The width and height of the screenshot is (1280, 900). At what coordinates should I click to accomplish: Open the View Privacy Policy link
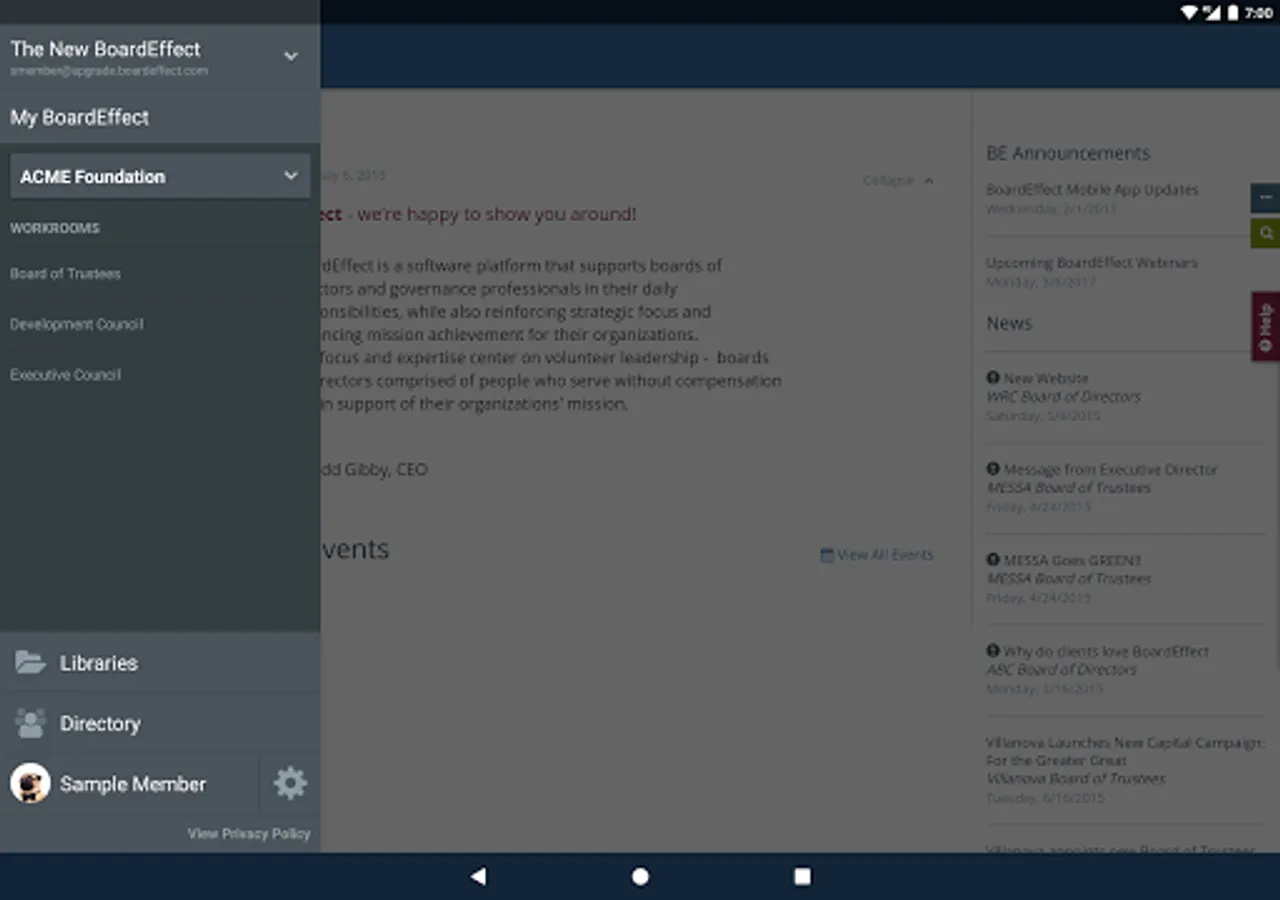[x=249, y=833]
